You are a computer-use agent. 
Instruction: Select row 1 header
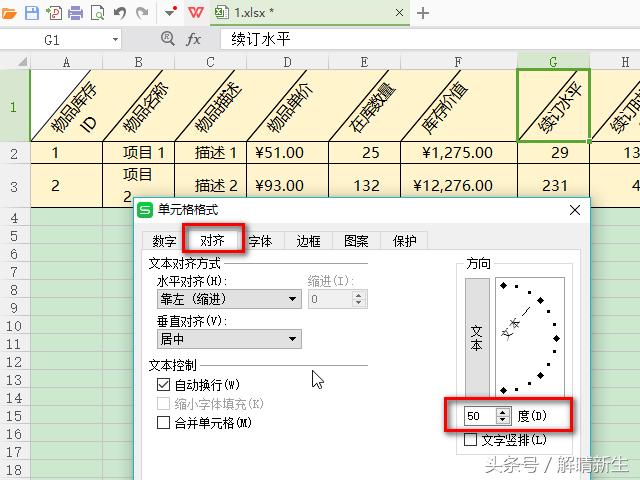(x=14, y=107)
